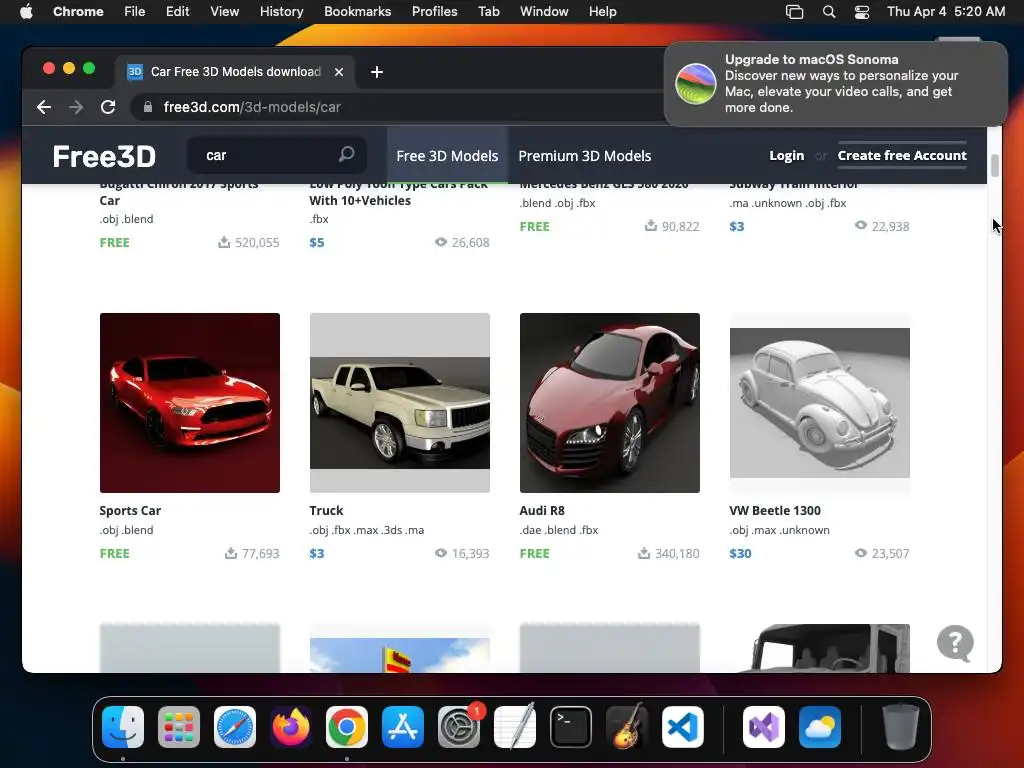Click the help question mark bubble
The height and width of the screenshot is (768, 1024).
click(x=955, y=643)
